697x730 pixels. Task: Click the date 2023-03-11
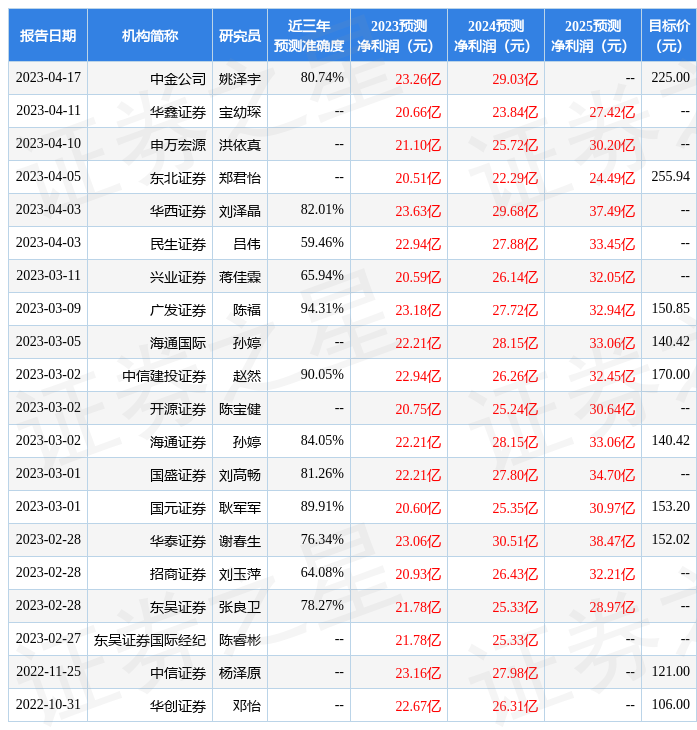48,276
